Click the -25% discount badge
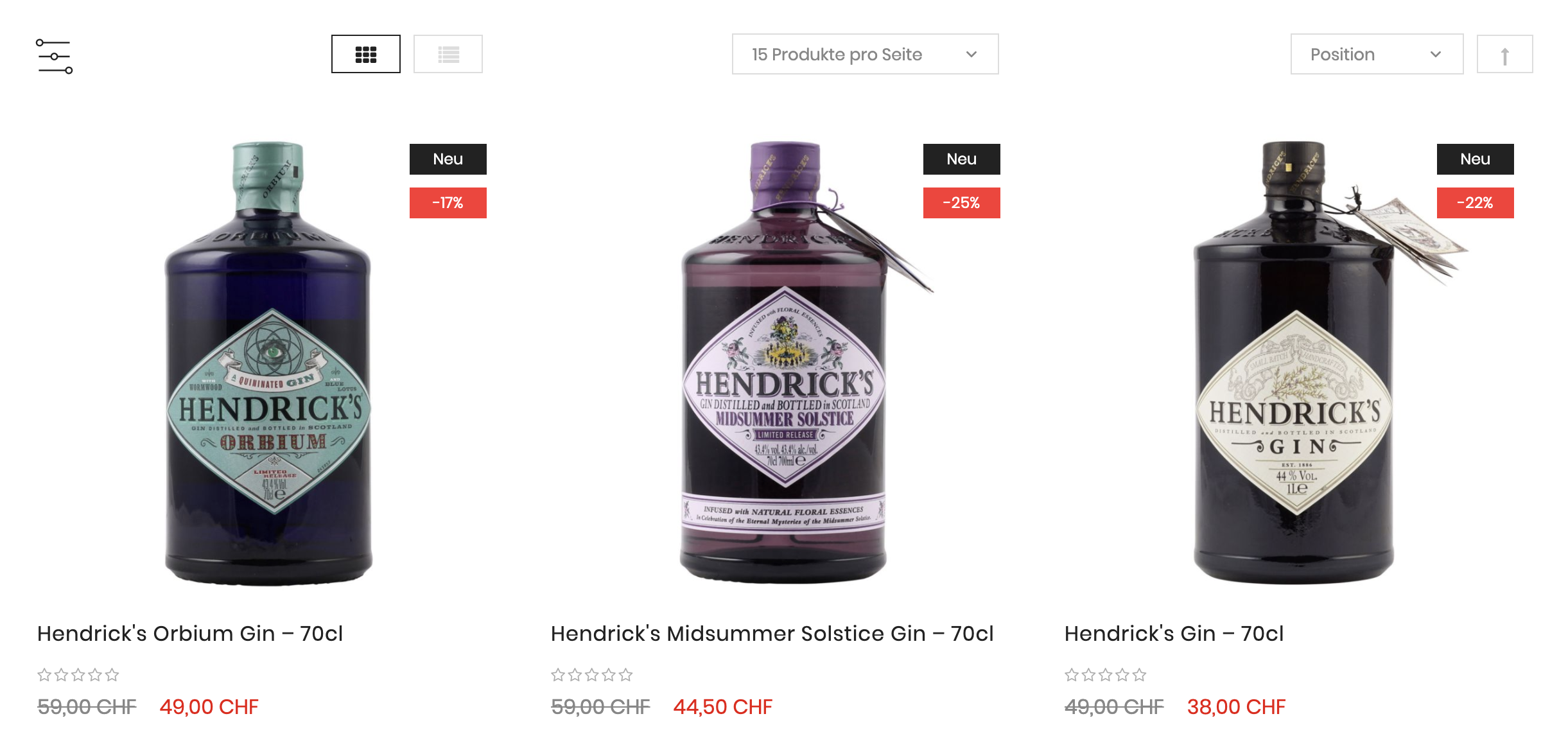This screenshot has width=1568, height=750. tap(961, 203)
